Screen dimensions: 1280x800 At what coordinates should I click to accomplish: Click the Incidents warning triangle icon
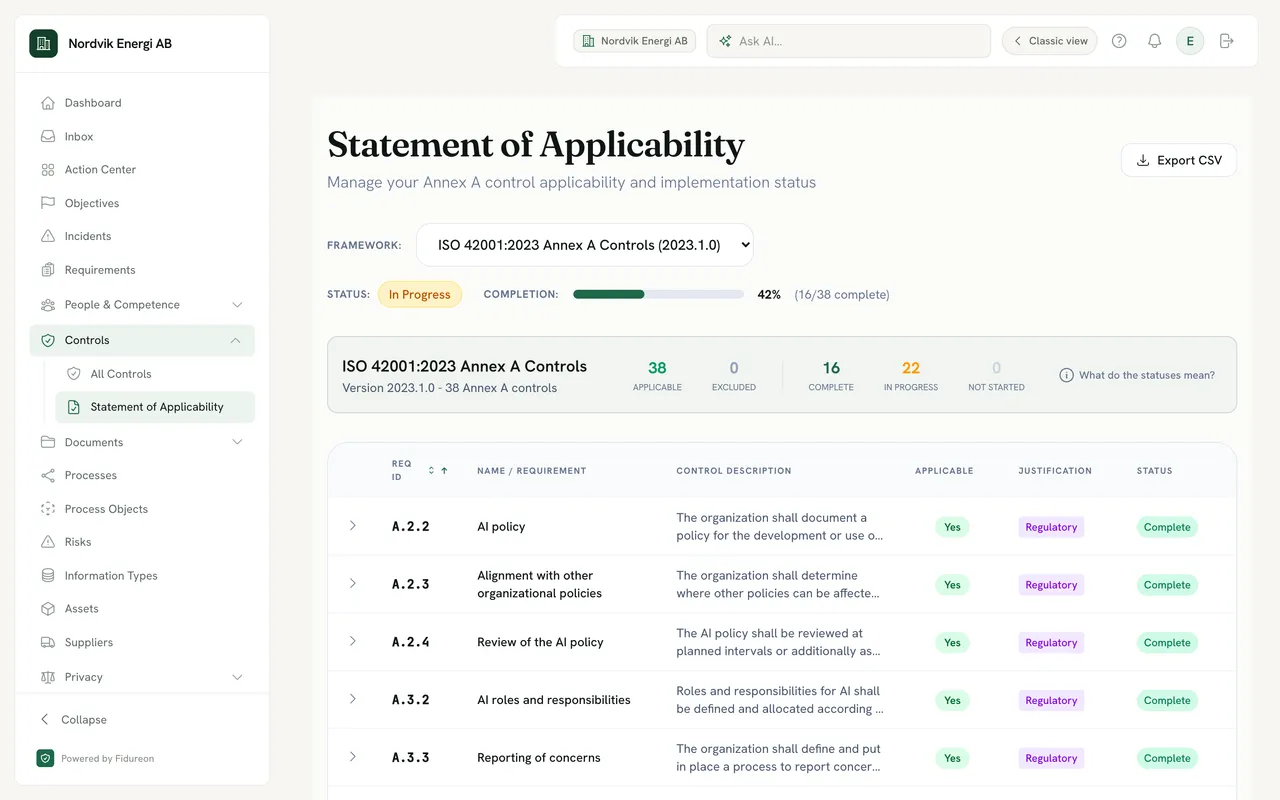coord(47,236)
